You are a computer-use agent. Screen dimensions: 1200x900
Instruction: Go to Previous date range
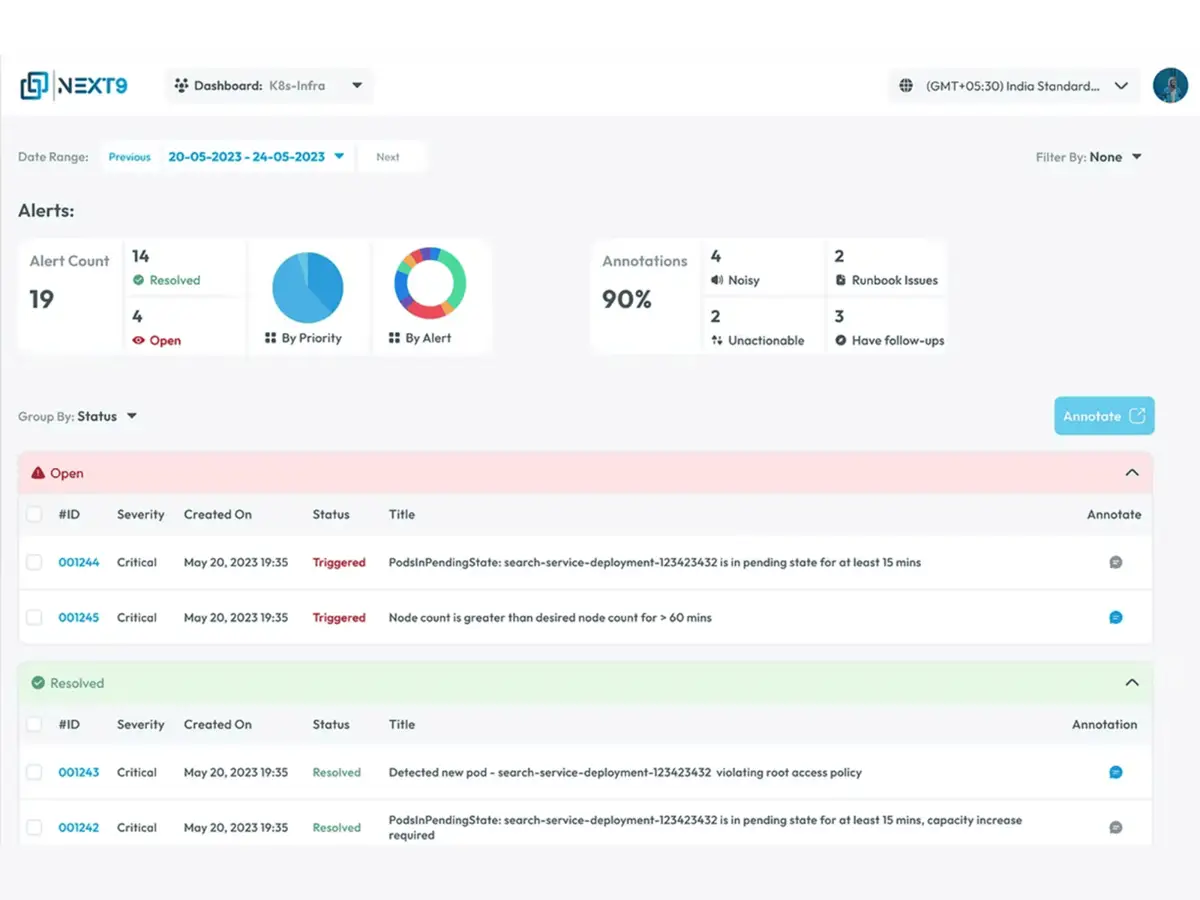coord(129,157)
